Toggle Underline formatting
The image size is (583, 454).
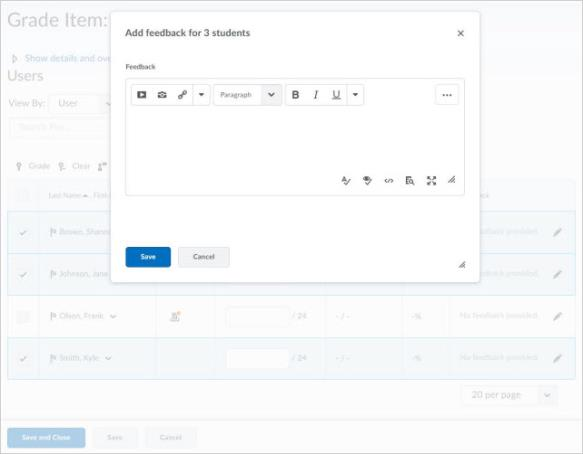tap(336, 95)
